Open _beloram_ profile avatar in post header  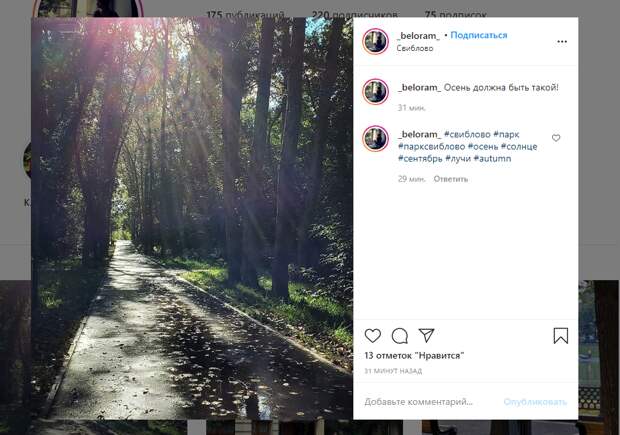coord(375,41)
